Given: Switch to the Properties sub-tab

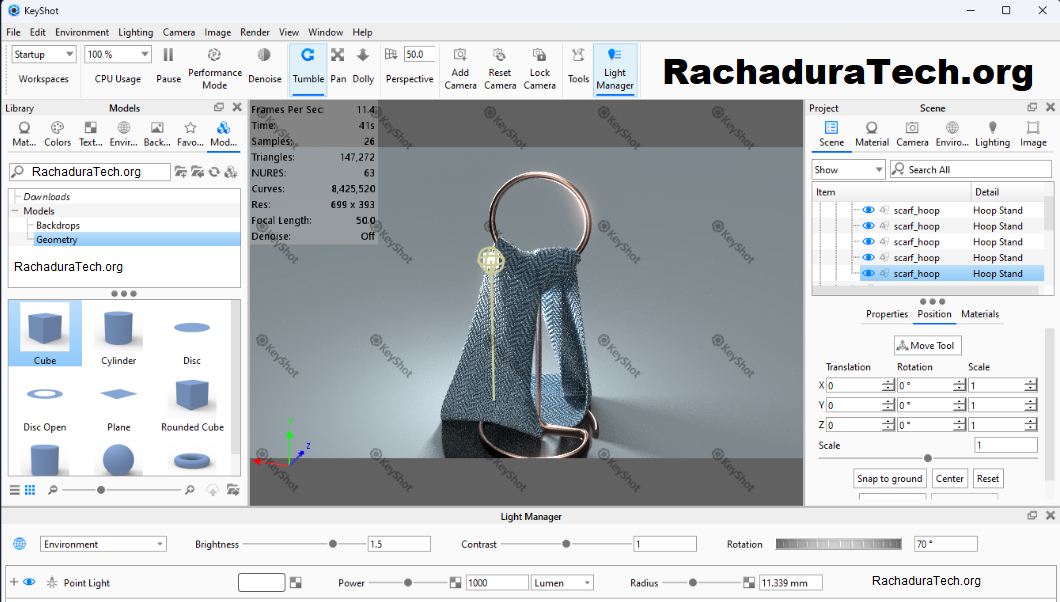Looking at the screenshot, I should tap(886, 314).
